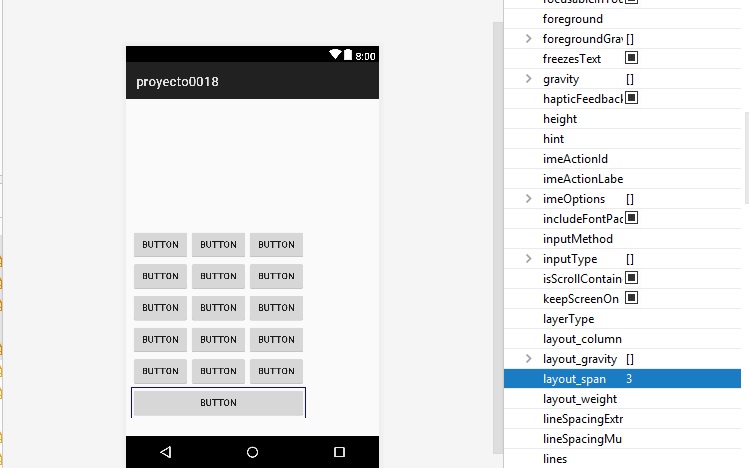Image resolution: width=749 pixels, height=468 pixels.
Task: Expand the foregroundGravity property
Action: 528,39
